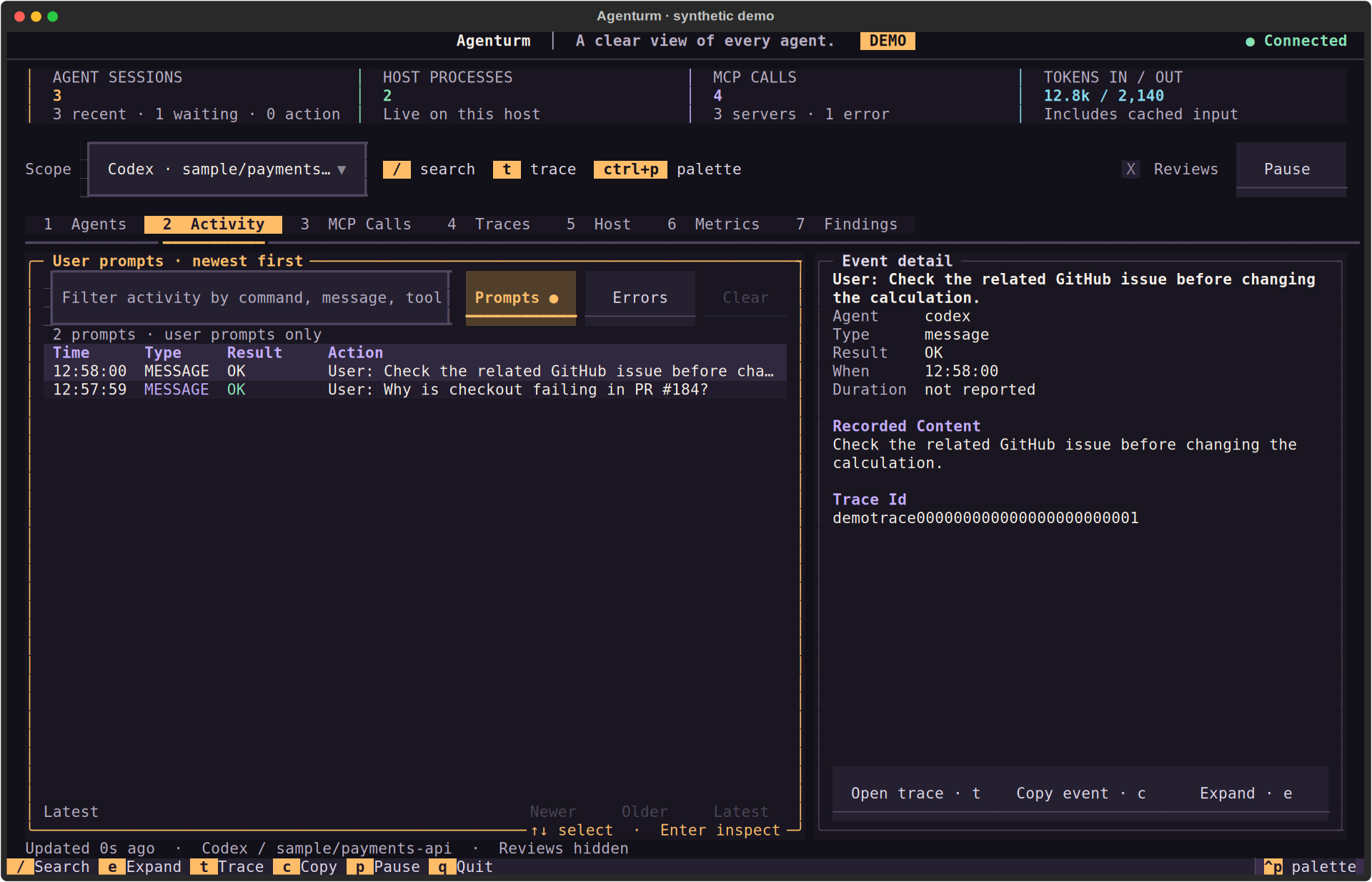1372x882 pixels.
Task: Click the footer q Quit shortcut
Action: tap(461, 867)
